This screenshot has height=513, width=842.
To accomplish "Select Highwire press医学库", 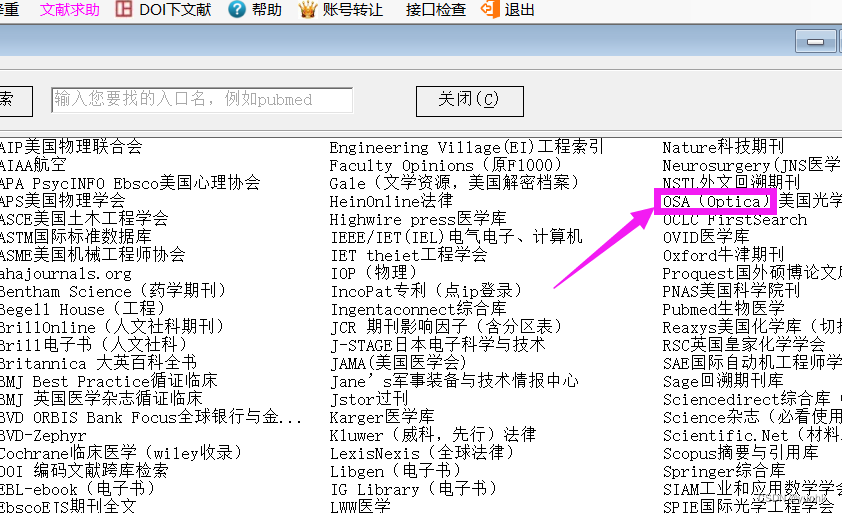I will 418,219.
